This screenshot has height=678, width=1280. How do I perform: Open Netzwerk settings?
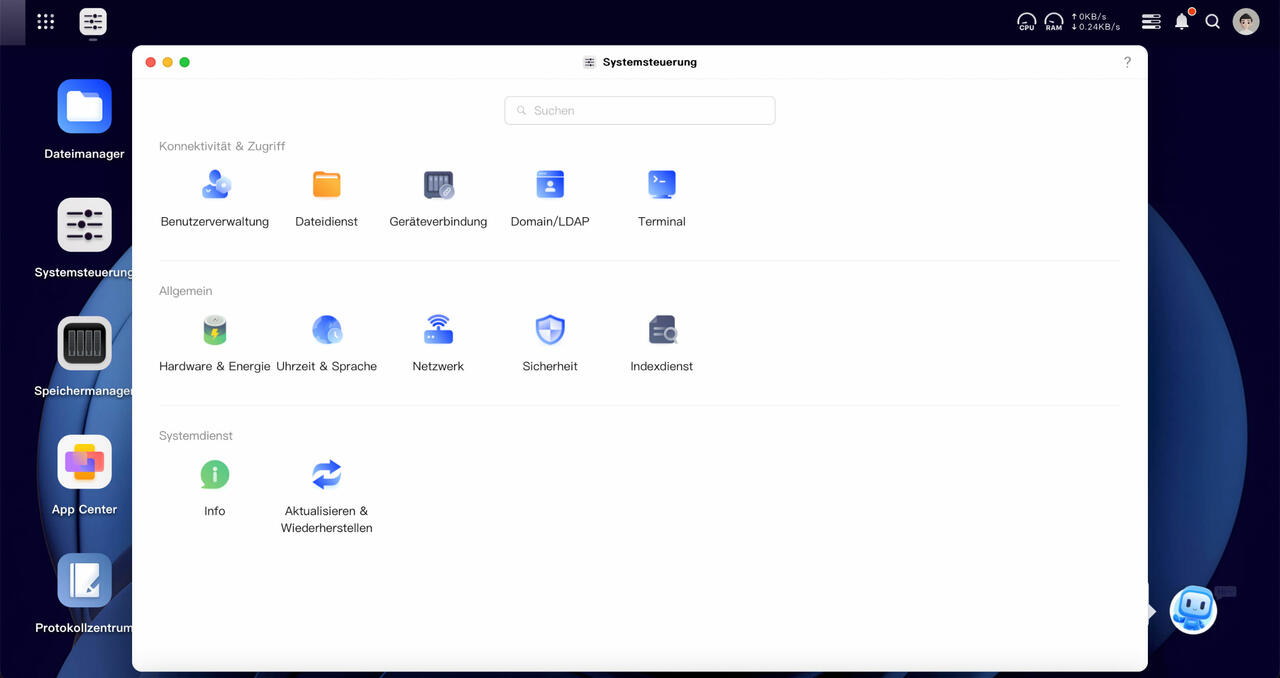coord(438,343)
